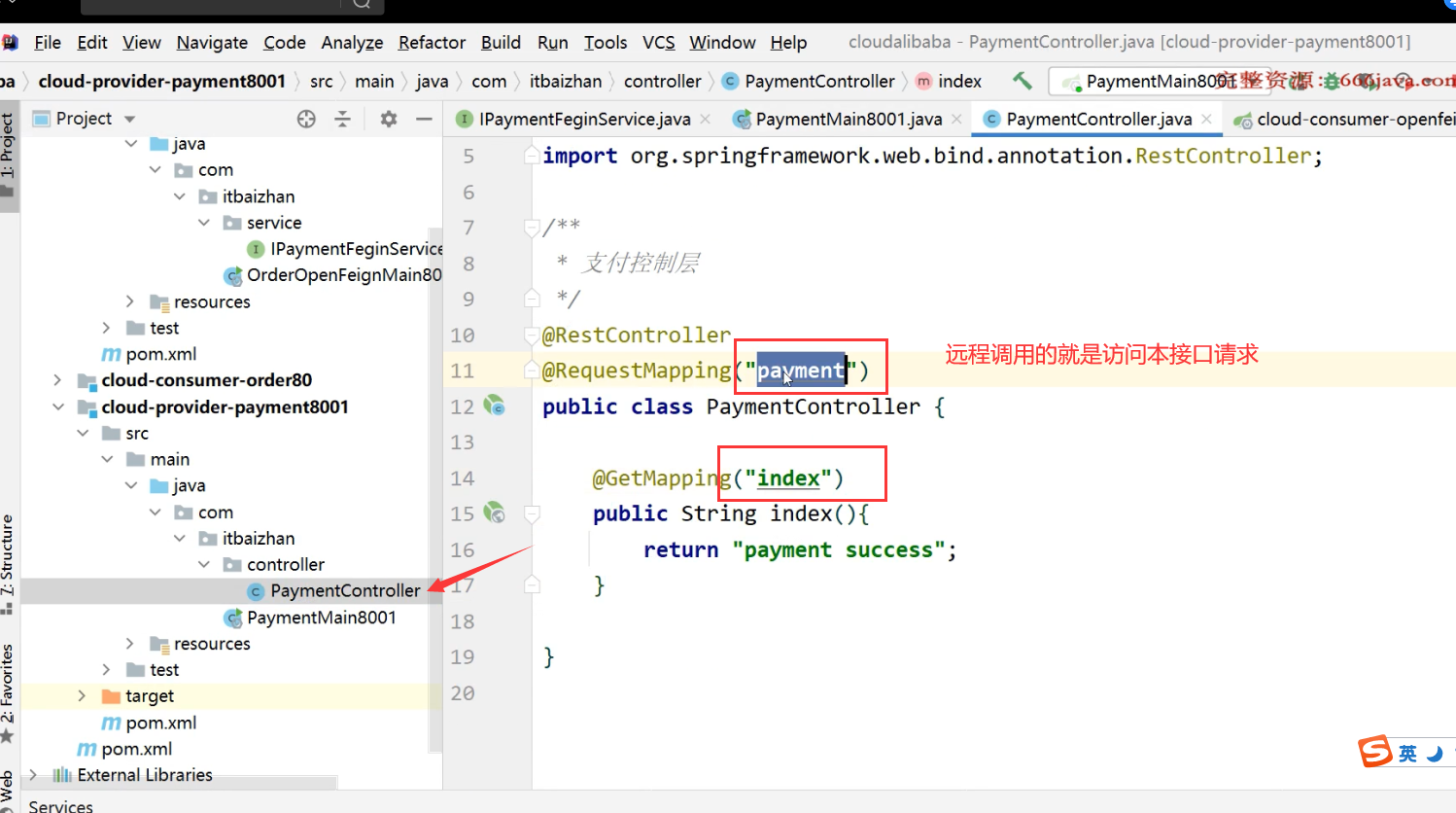The width and height of the screenshot is (1456, 813).
Task: Switch to IPaymentFeginService.java tab
Action: (x=584, y=119)
